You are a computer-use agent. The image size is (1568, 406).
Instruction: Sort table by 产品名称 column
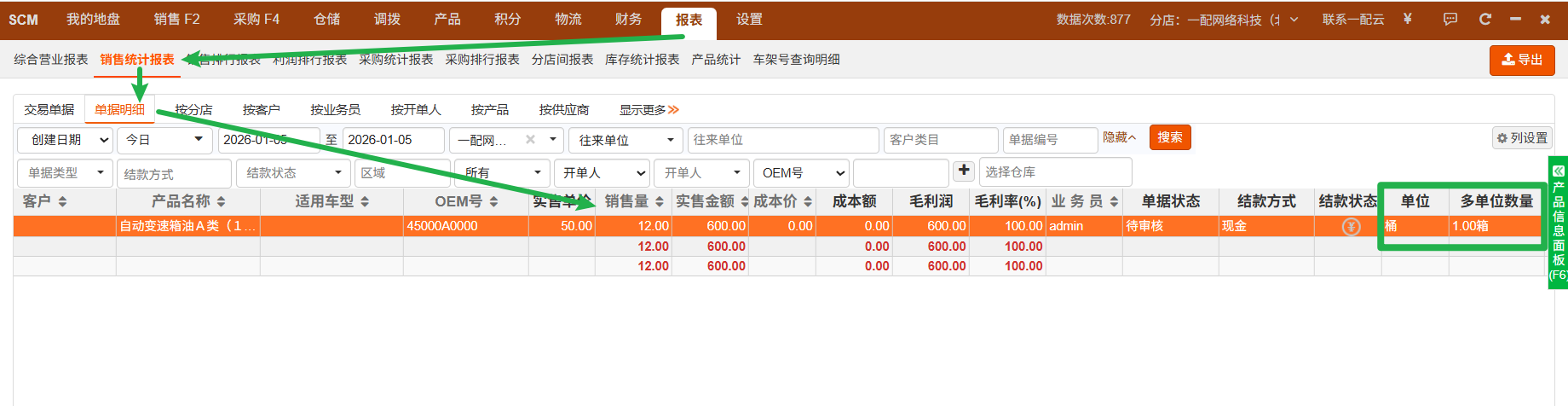click(221, 202)
